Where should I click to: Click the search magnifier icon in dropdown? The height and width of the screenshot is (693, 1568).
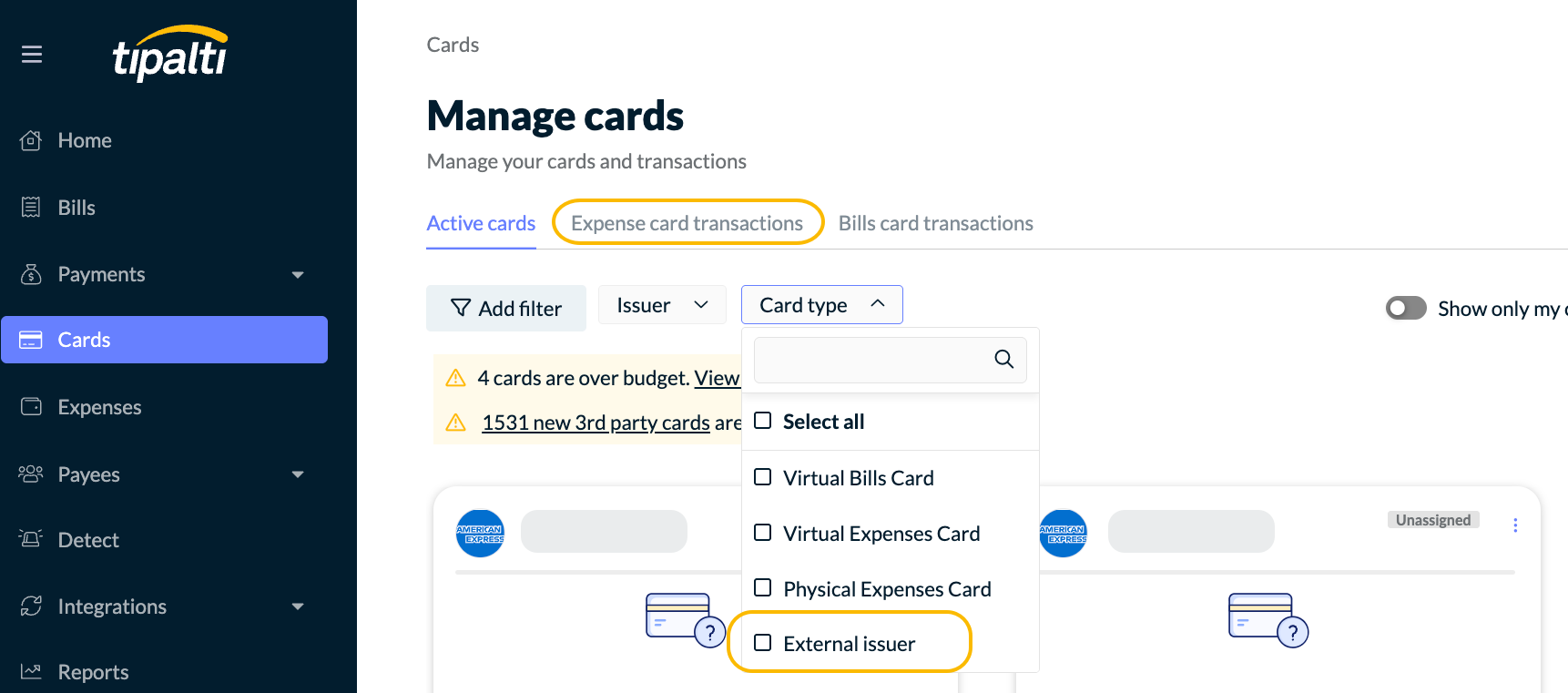(x=1003, y=360)
